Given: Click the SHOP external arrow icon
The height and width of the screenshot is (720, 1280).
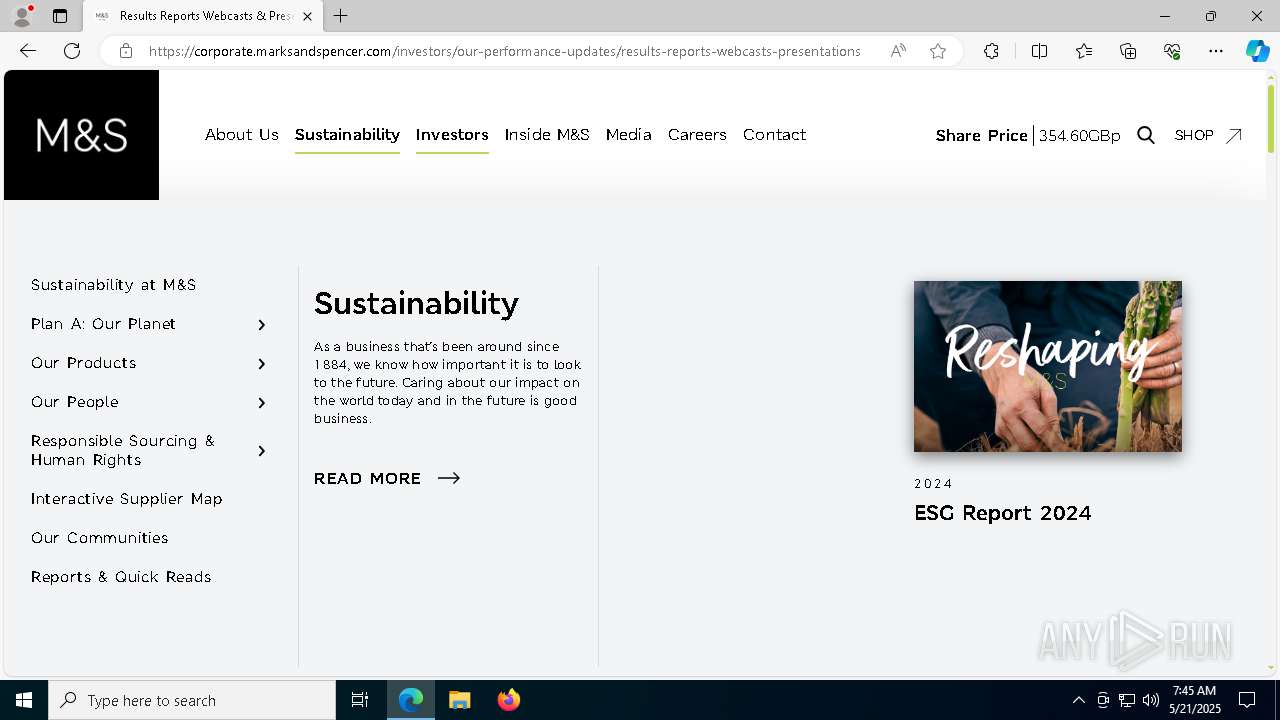Looking at the screenshot, I should pos(1234,135).
